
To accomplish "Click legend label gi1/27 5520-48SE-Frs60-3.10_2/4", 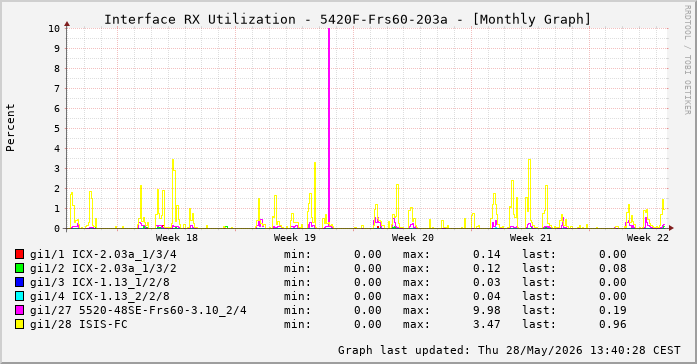I will coord(138,310).
